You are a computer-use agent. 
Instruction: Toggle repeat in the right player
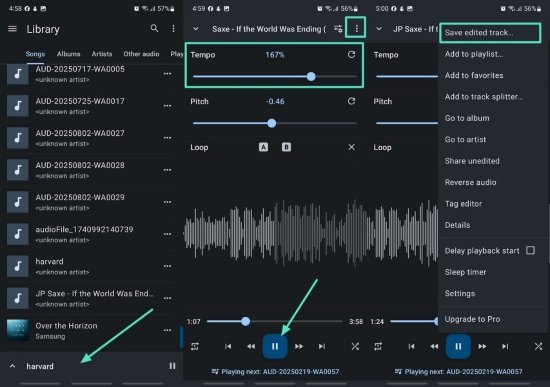click(378, 347)
